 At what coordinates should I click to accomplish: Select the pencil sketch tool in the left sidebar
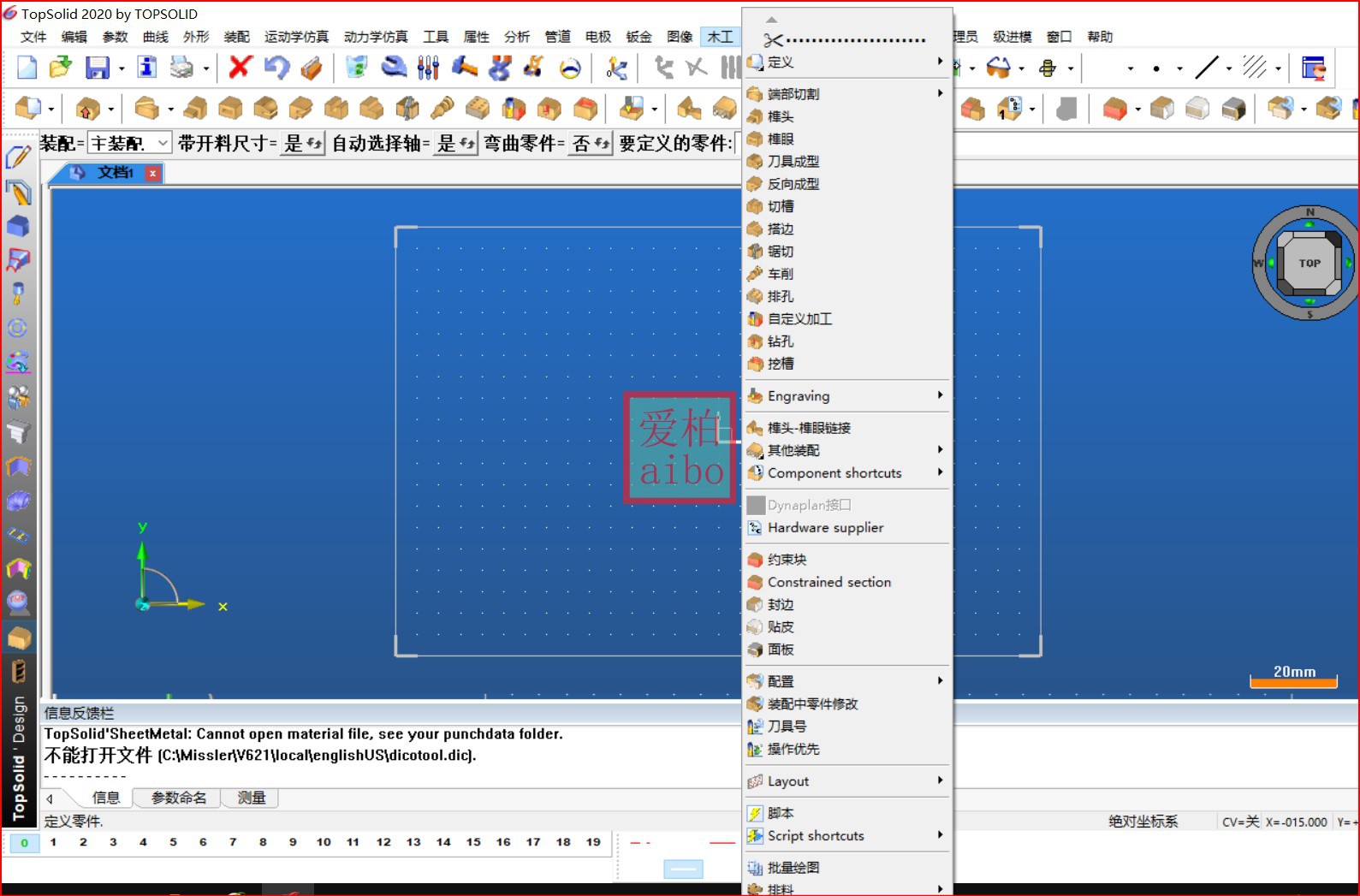(x=18, y=157)
